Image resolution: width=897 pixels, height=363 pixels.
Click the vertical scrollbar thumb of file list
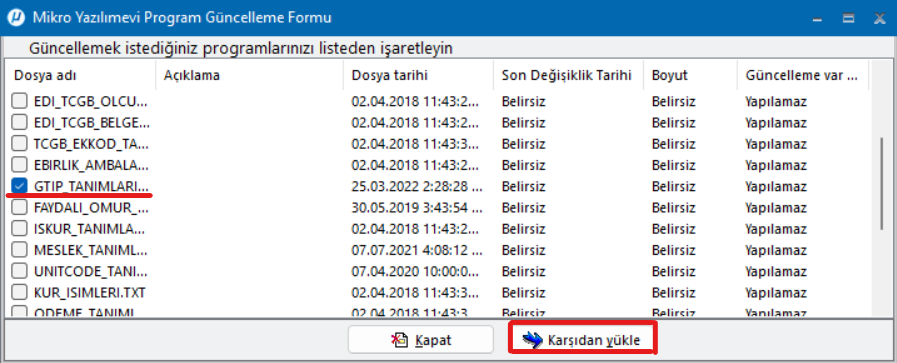pos(881,184)
